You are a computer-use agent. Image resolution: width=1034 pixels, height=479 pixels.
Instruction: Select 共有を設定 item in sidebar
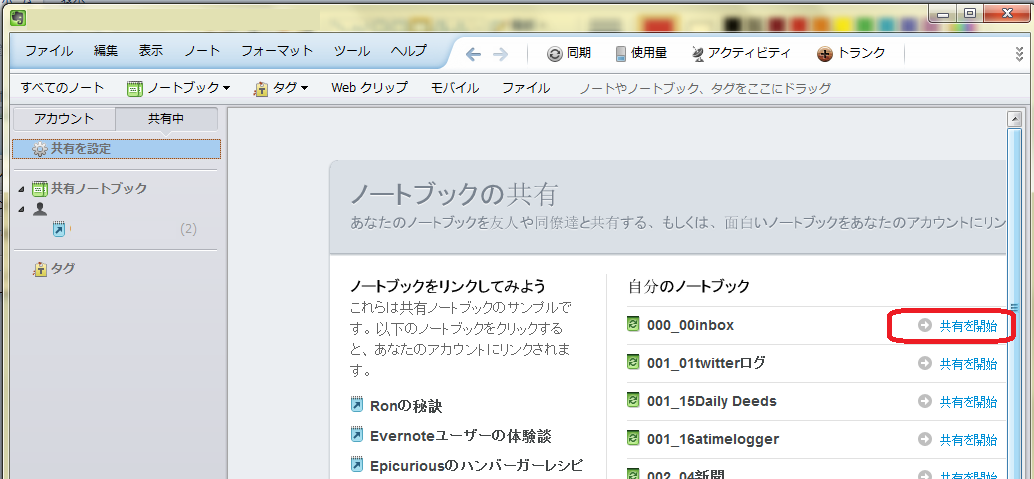[117, 149]
